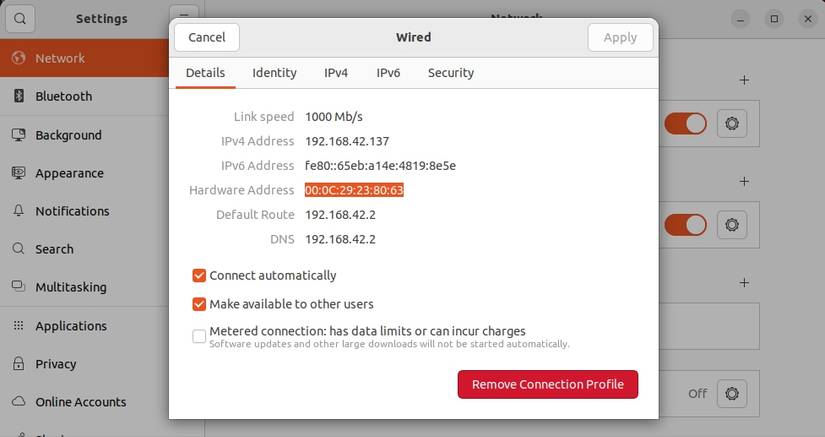The image size is (825, 437).
Task: Select the IPv6 tab
Action: coord(388,73)
